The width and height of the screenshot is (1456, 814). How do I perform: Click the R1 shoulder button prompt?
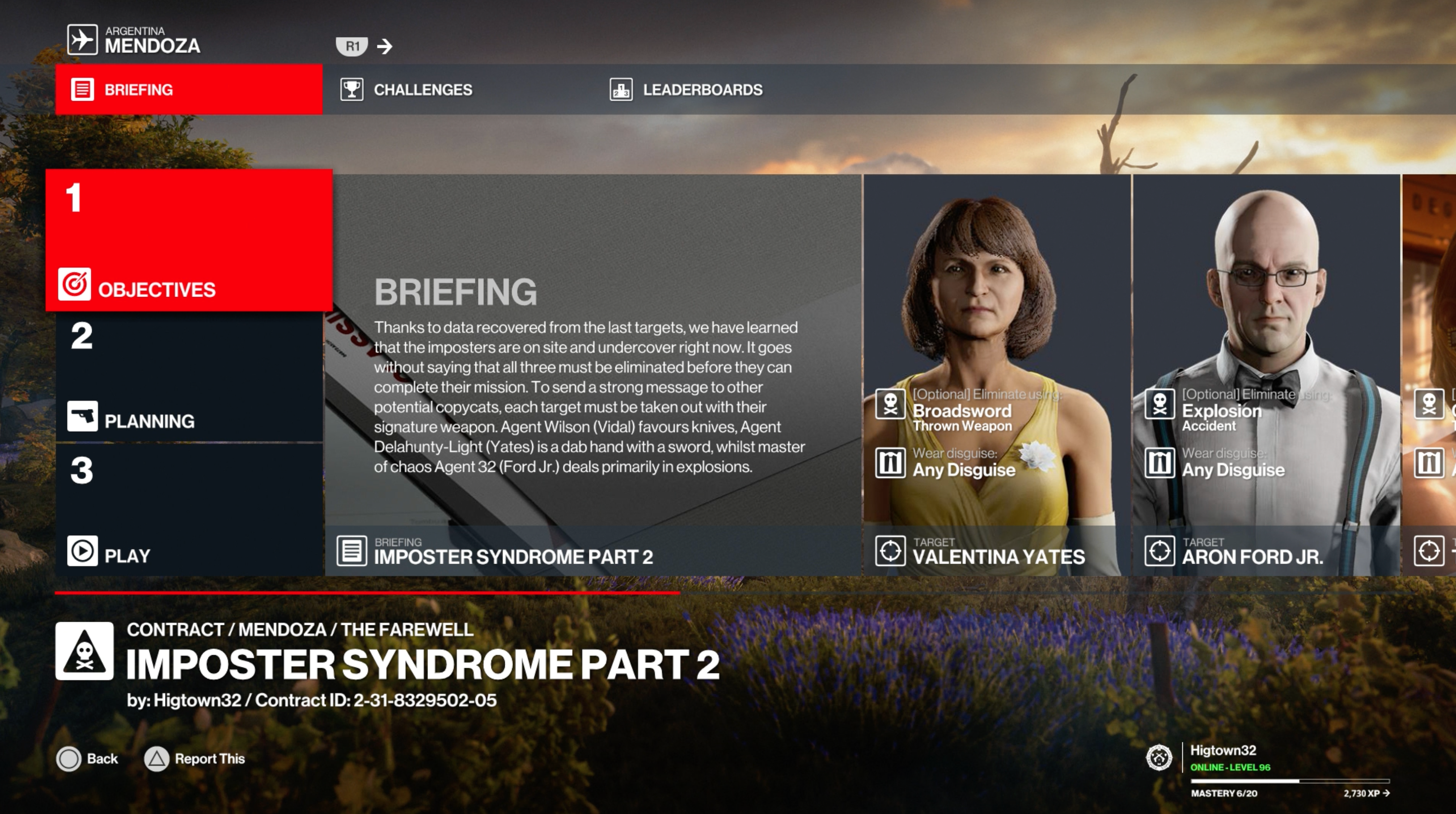pyautogui.click(x=352, y=46)
